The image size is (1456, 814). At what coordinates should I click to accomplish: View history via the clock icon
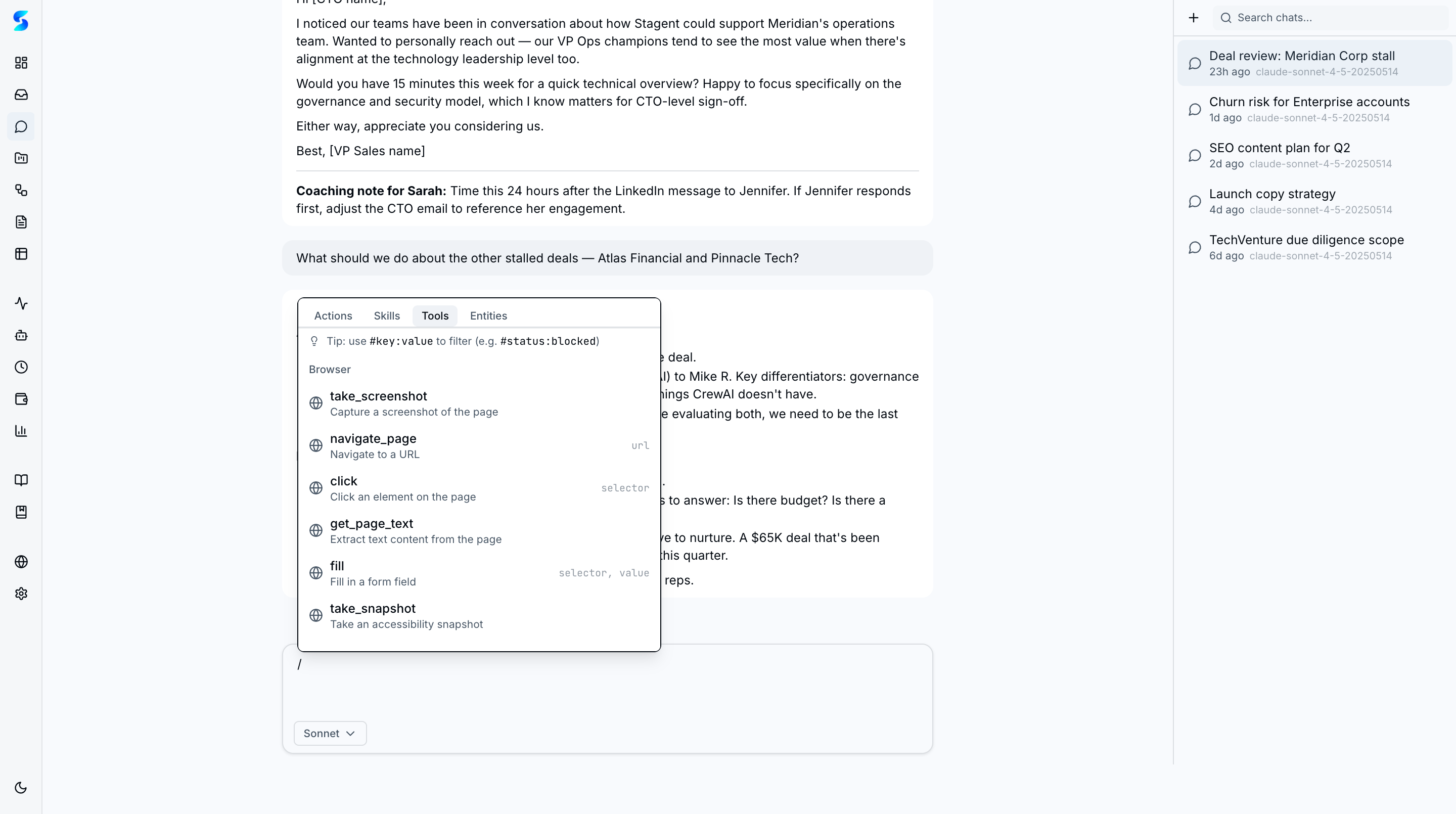pos(21,367)
